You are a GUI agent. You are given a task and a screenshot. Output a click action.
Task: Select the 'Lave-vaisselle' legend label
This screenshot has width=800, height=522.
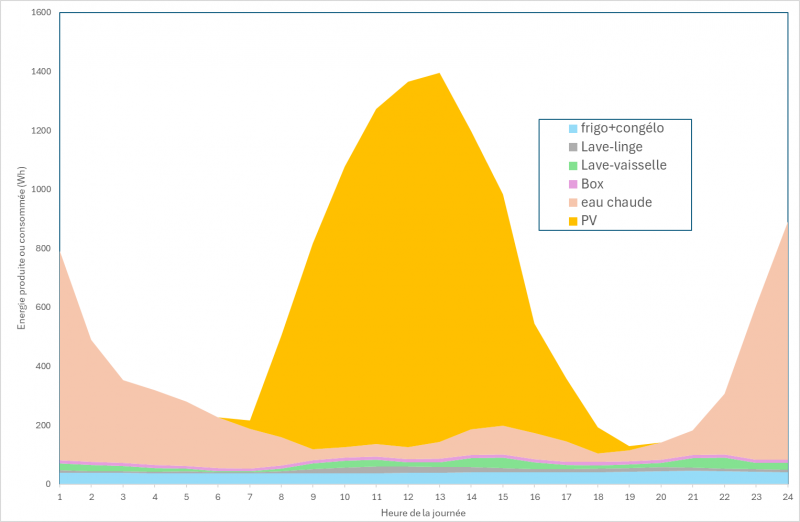(x=623, y=166)
